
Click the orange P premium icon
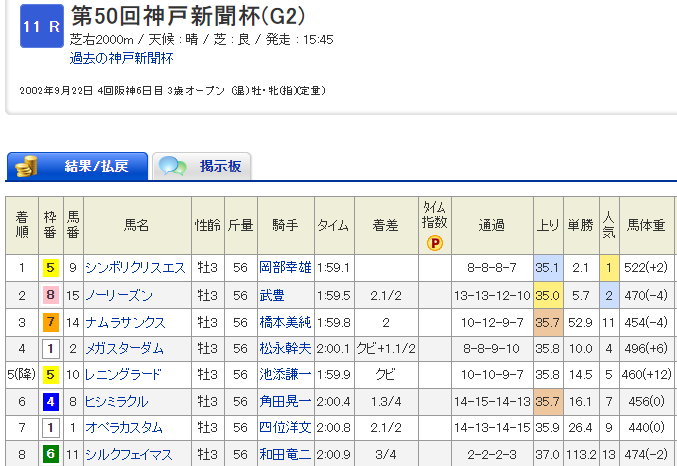click(x=435, y=243)
